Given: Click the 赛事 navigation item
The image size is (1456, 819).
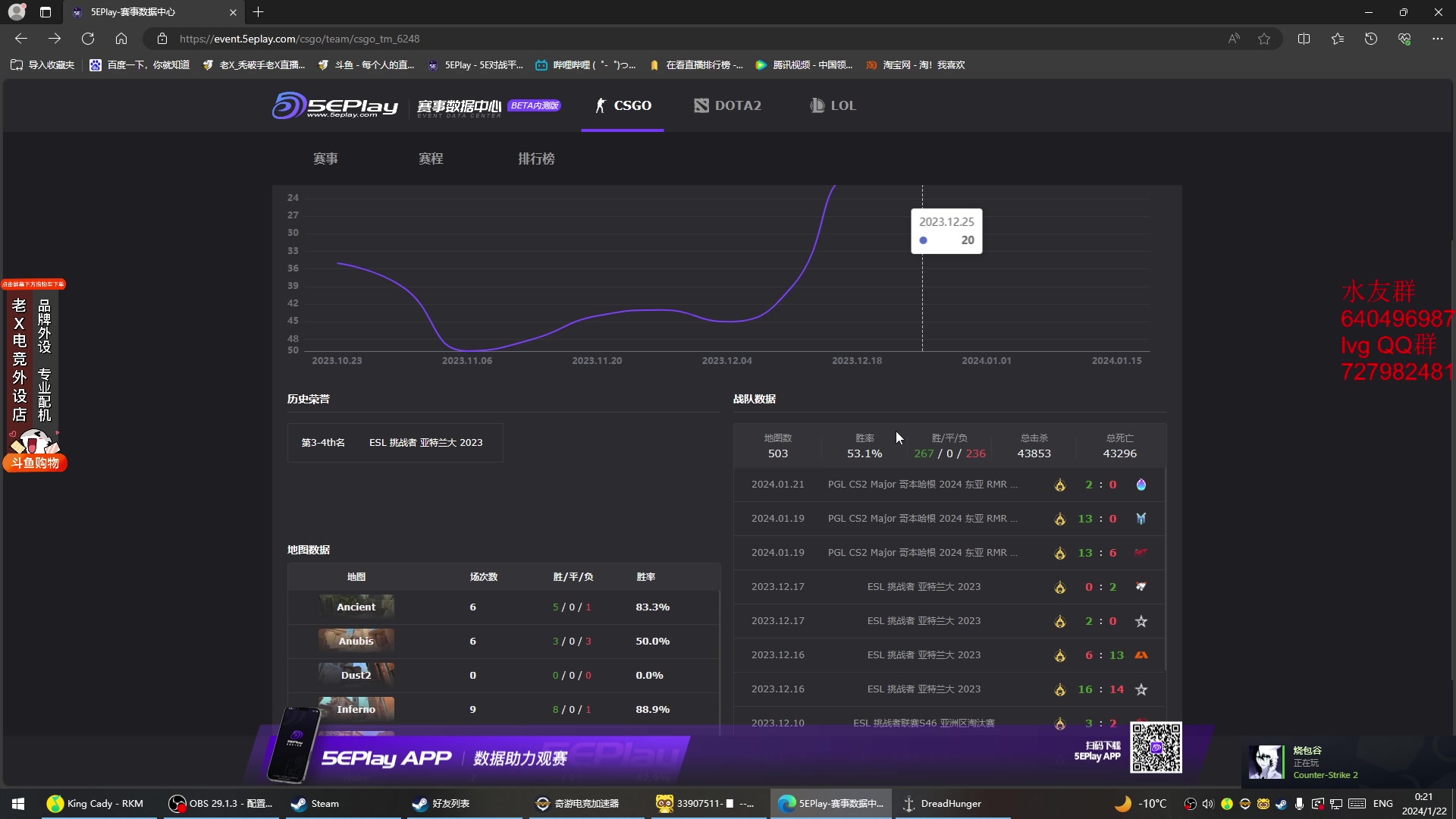Looking at the screenshot, I should click(x=325, y=158).
